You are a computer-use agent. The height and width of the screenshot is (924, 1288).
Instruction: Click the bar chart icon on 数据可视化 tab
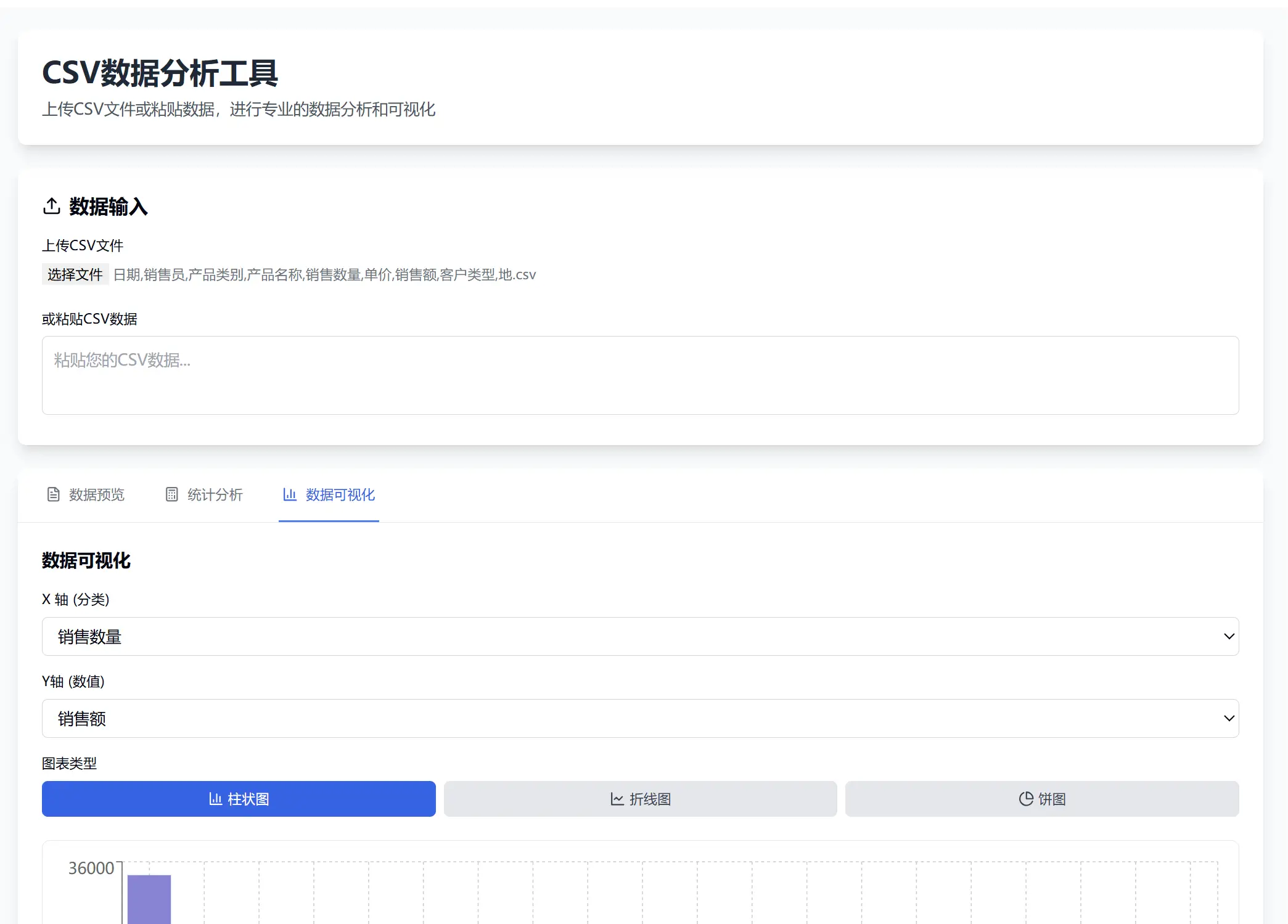click(x=290, y=494)
